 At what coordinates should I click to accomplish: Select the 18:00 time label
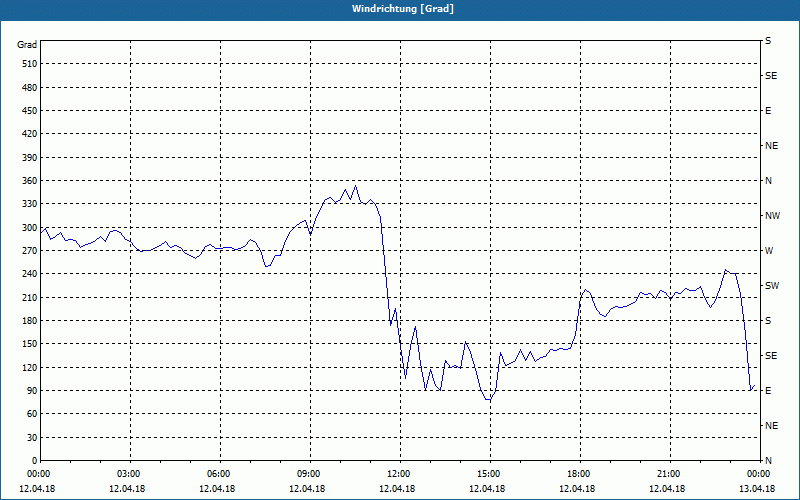coord(580,474)
